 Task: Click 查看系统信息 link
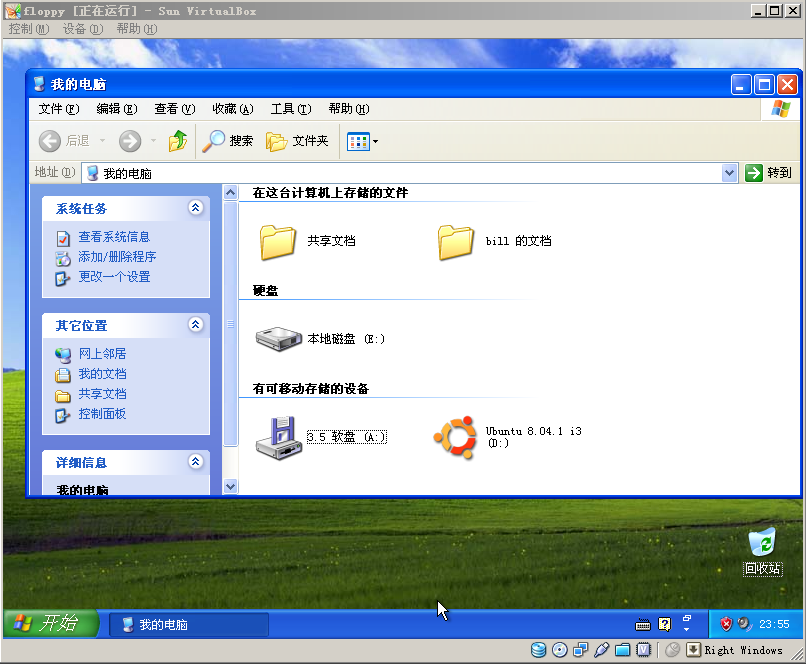point(114,237)
